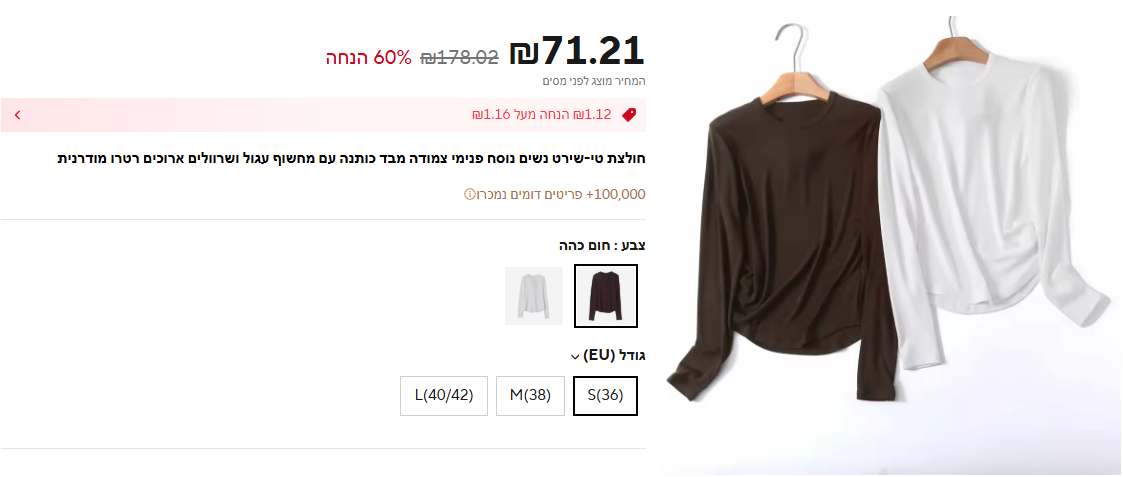Choose size M(38)
The image size is (1123, 477).
coord(530,395)
